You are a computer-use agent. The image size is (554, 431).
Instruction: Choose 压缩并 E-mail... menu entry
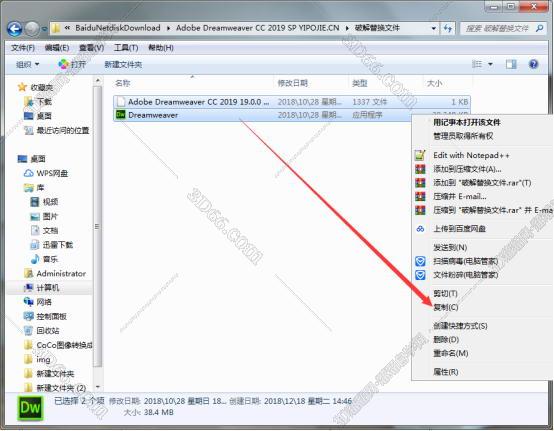pyautogui.click(x=460, y=196)
